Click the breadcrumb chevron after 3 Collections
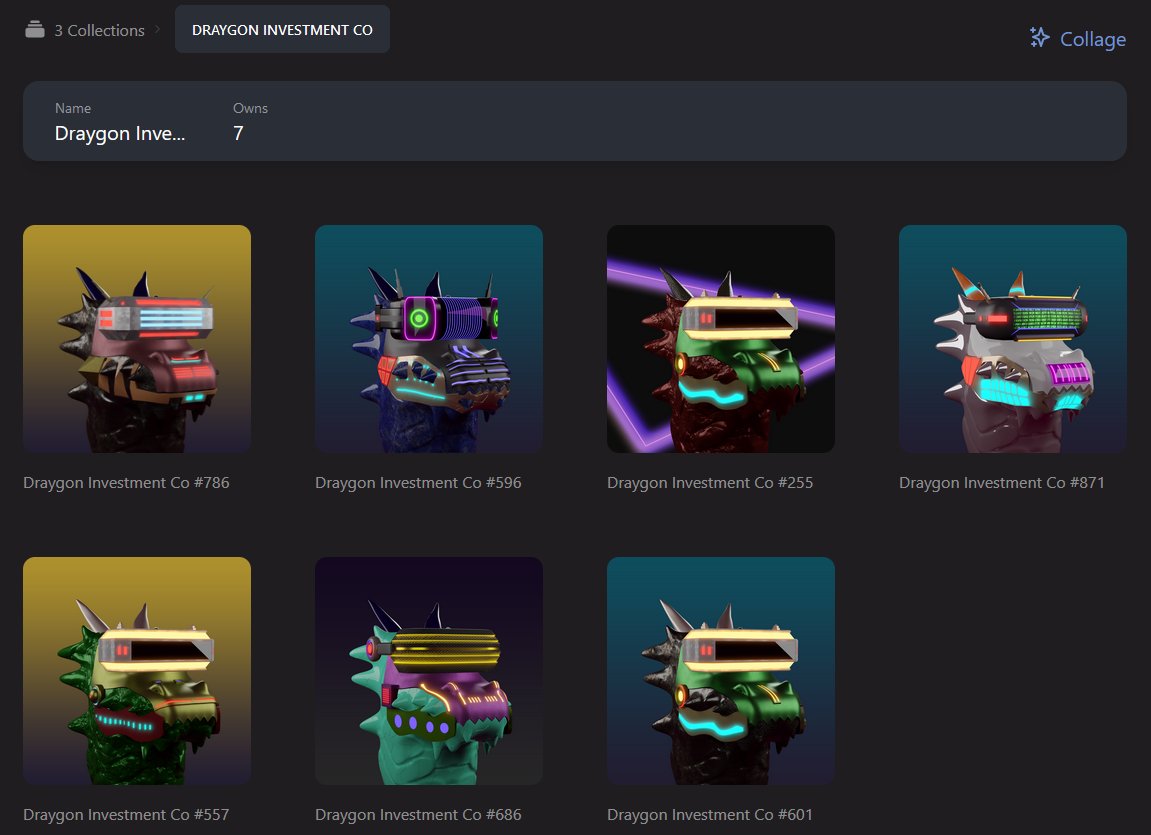 click(x=157, y=29)
